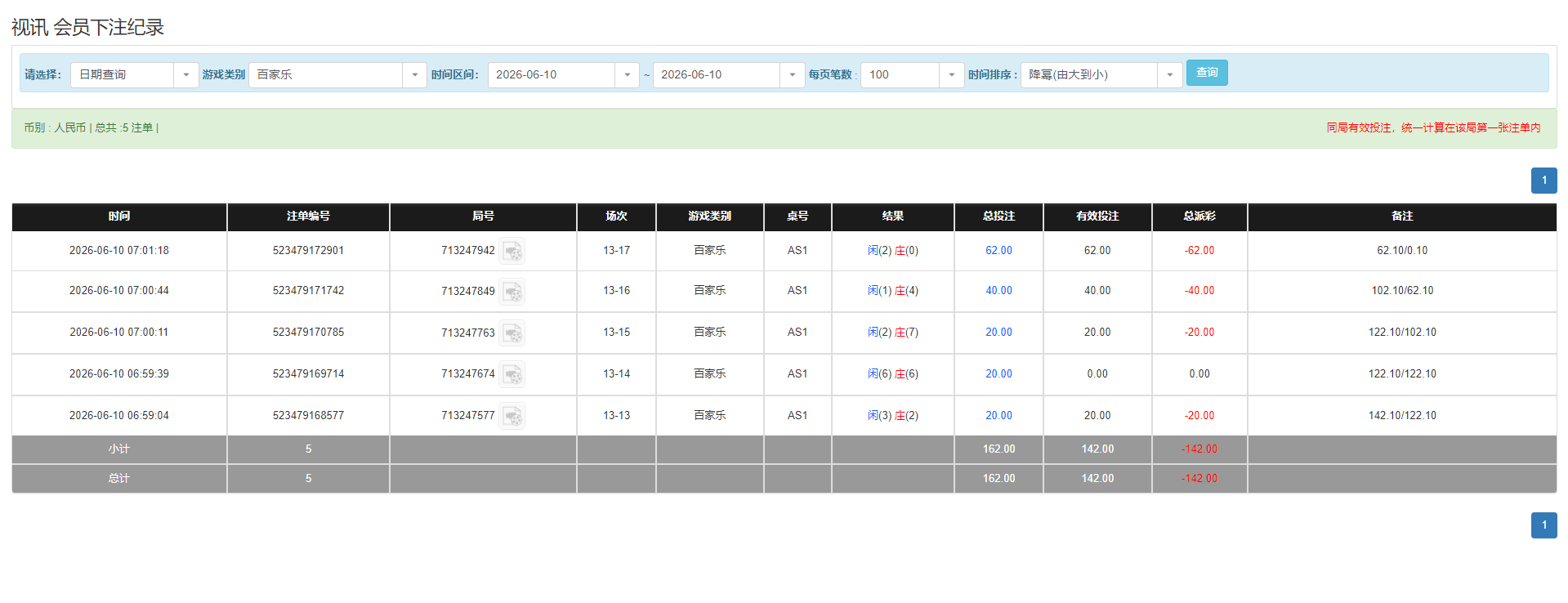The width and height of the screenshot is (1568, 603).
Task: Go to page 1 in top pagination
Action: (x=1543, y=181)
